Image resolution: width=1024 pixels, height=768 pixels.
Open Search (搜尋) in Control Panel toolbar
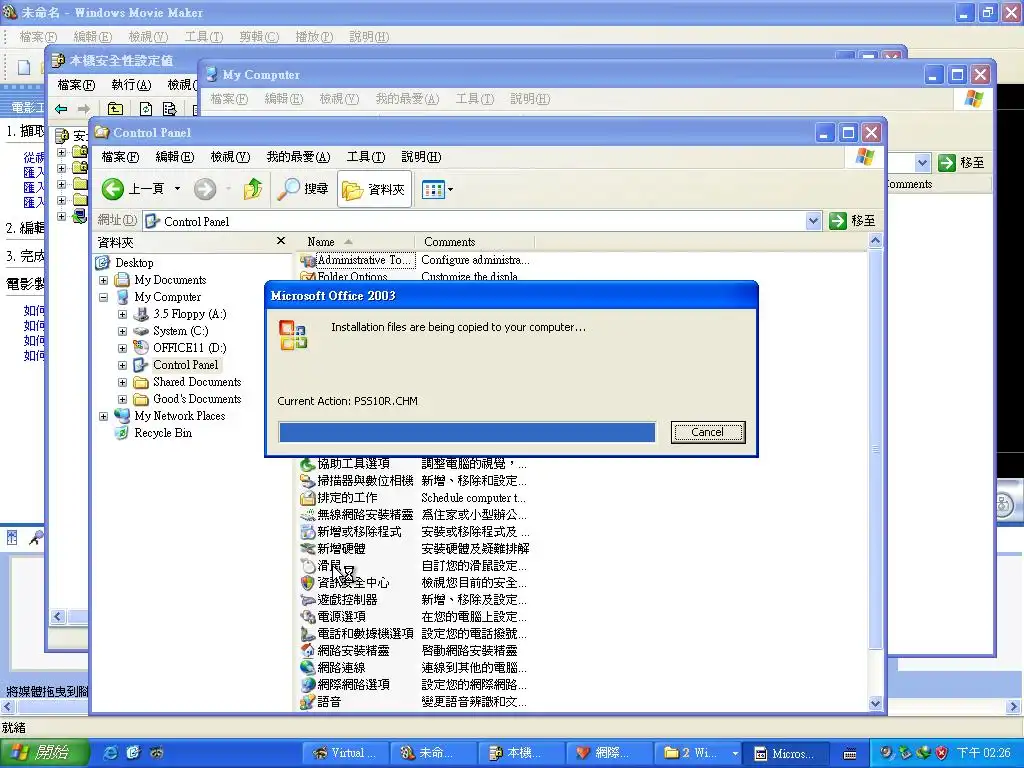[302, 189]
